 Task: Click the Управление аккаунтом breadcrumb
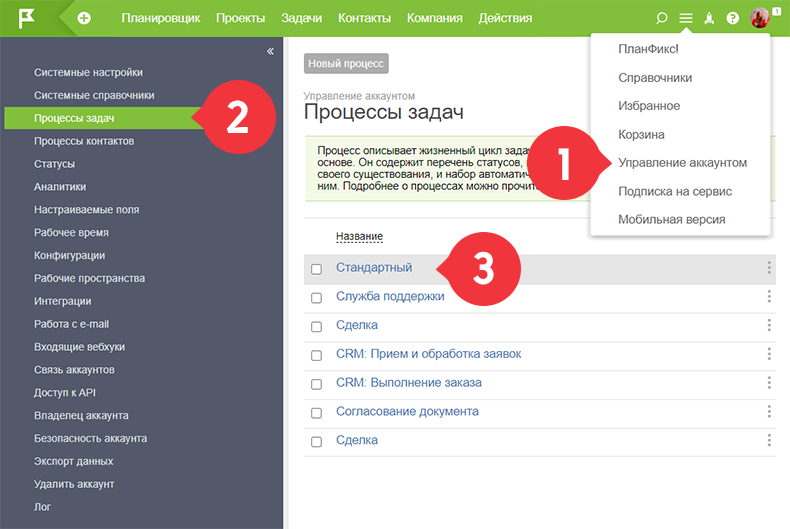[359, 96]
